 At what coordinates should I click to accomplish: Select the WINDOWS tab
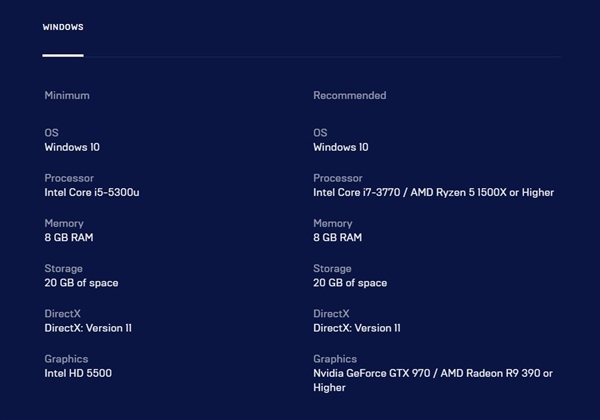[63, 27]
